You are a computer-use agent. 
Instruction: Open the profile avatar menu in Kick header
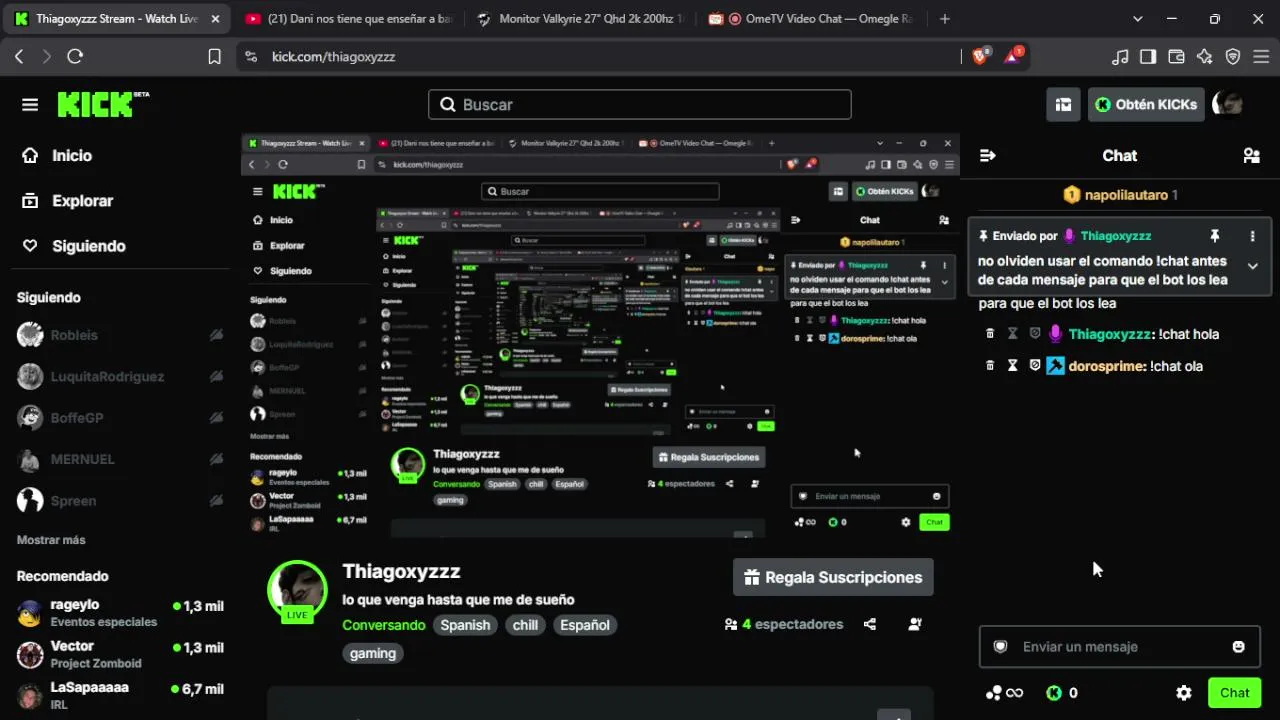(x=1227, y=104)
